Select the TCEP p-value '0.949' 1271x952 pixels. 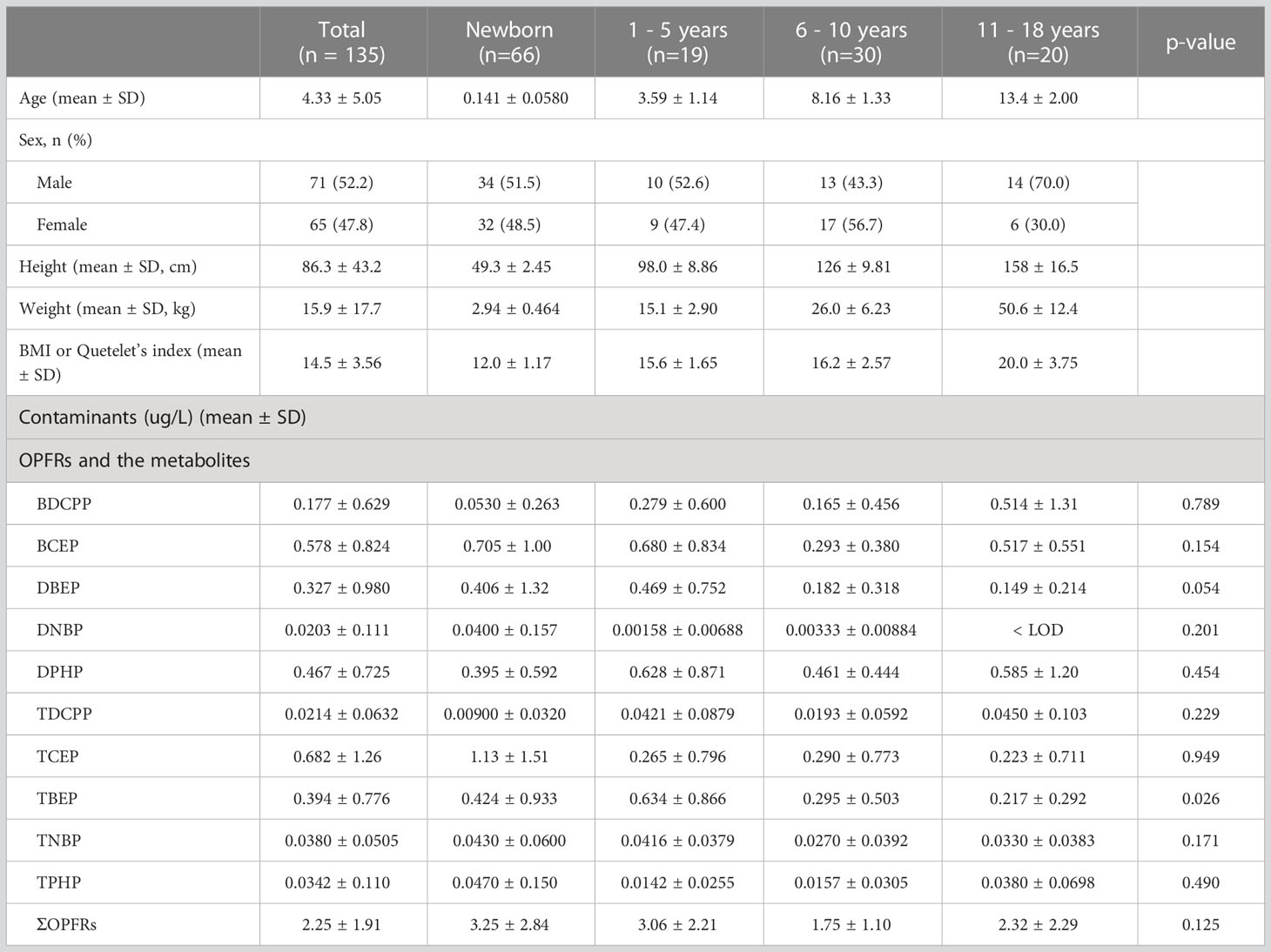pos(1200,756)
